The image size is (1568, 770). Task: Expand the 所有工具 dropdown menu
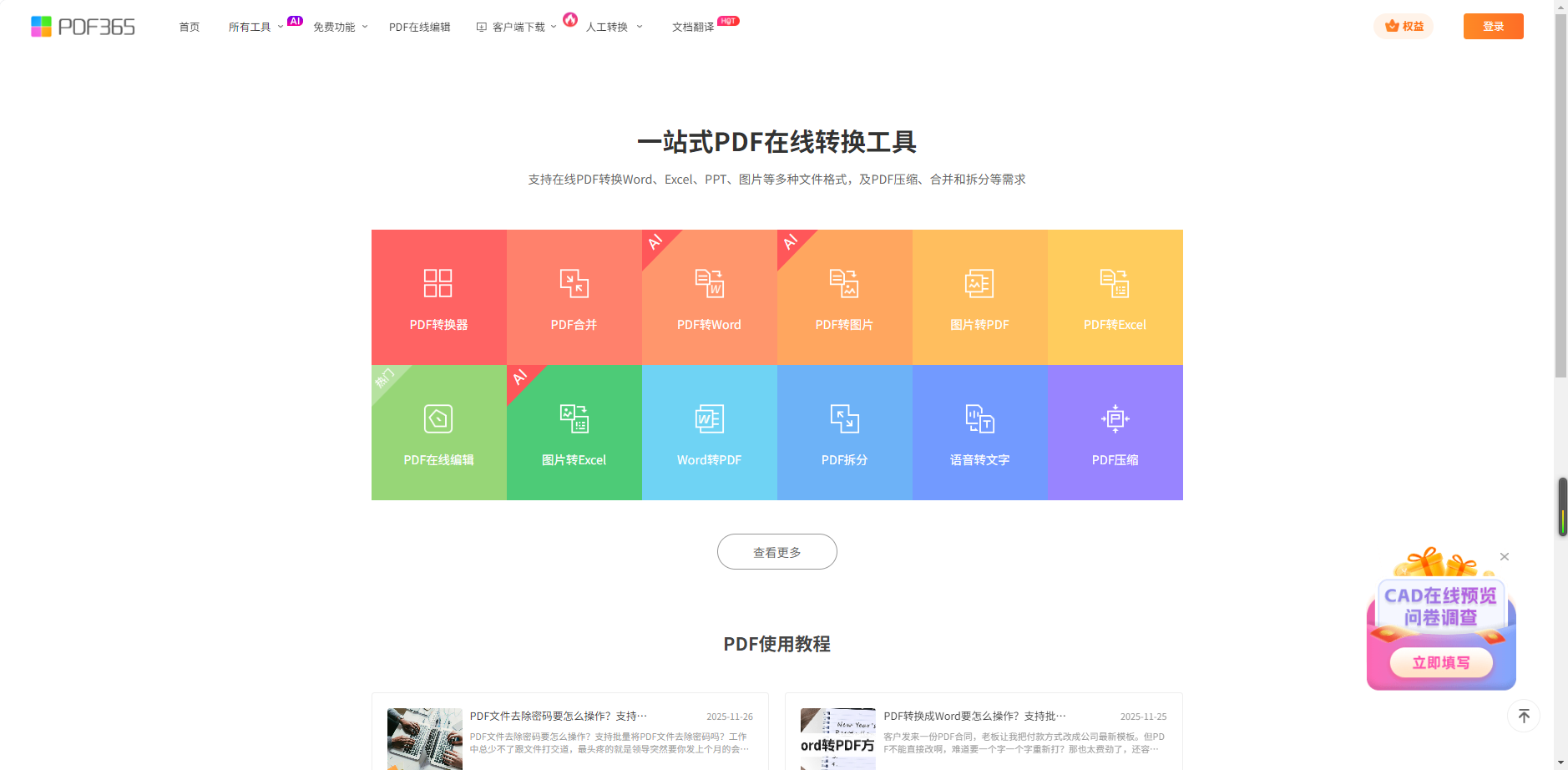(x=255, y=27)
